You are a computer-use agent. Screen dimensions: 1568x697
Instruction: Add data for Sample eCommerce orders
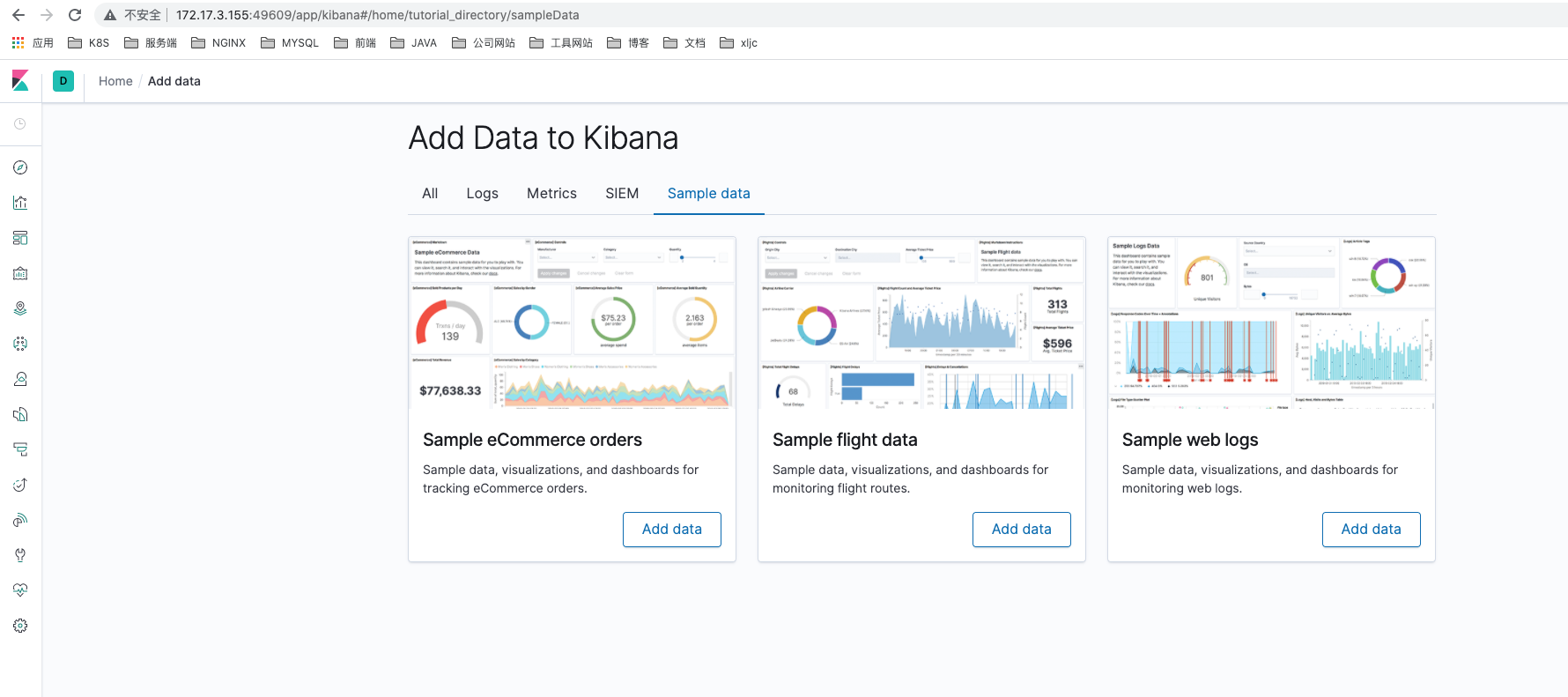(671, 530)
